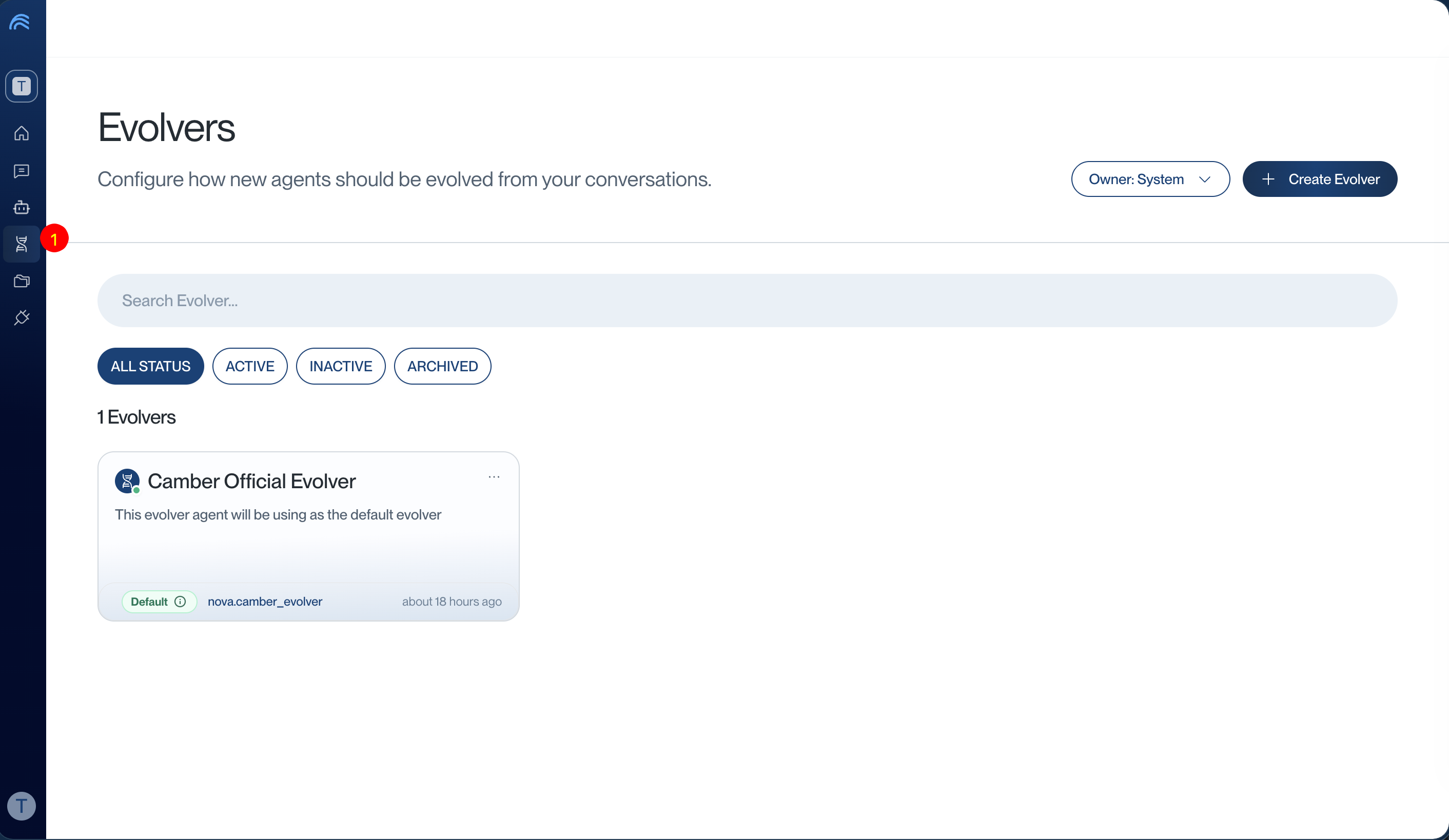Open the chat conversations sidebar icon
The width and height of the screenshot is (1449, 840).
click(21, 171)
